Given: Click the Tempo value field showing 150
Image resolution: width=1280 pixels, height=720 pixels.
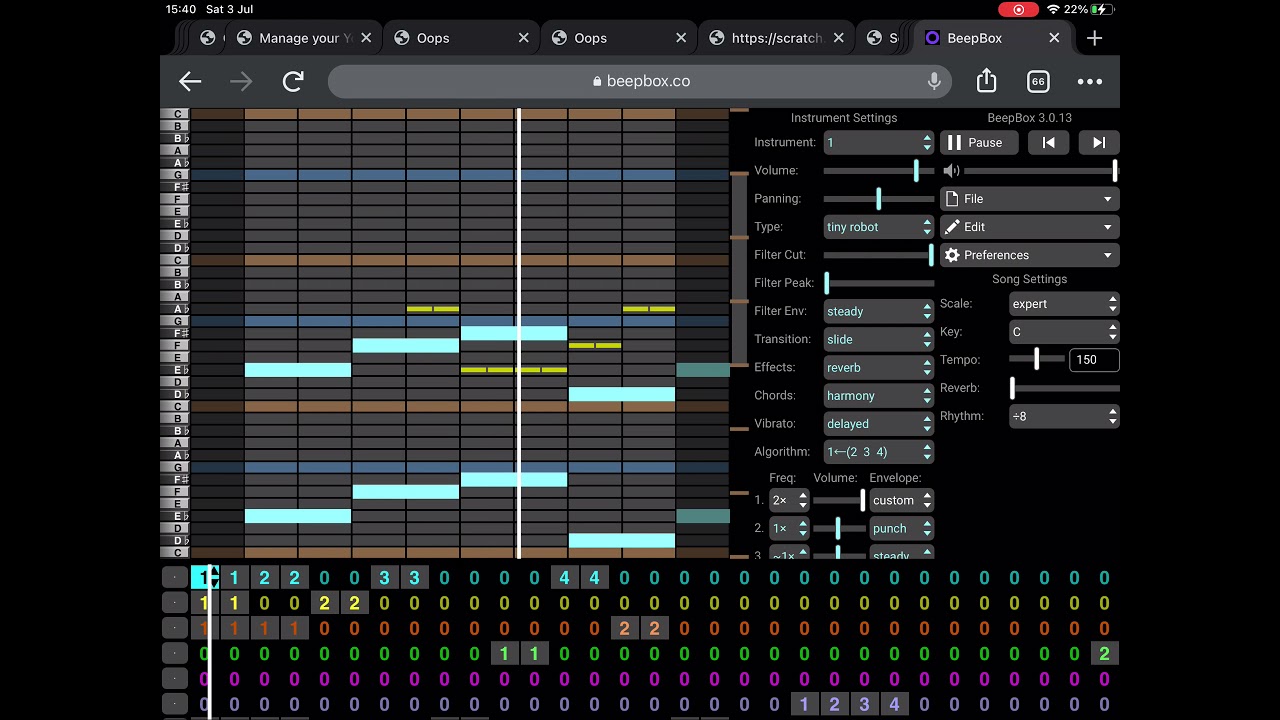Looking at the screenshot, I should tap(1094, 360).
